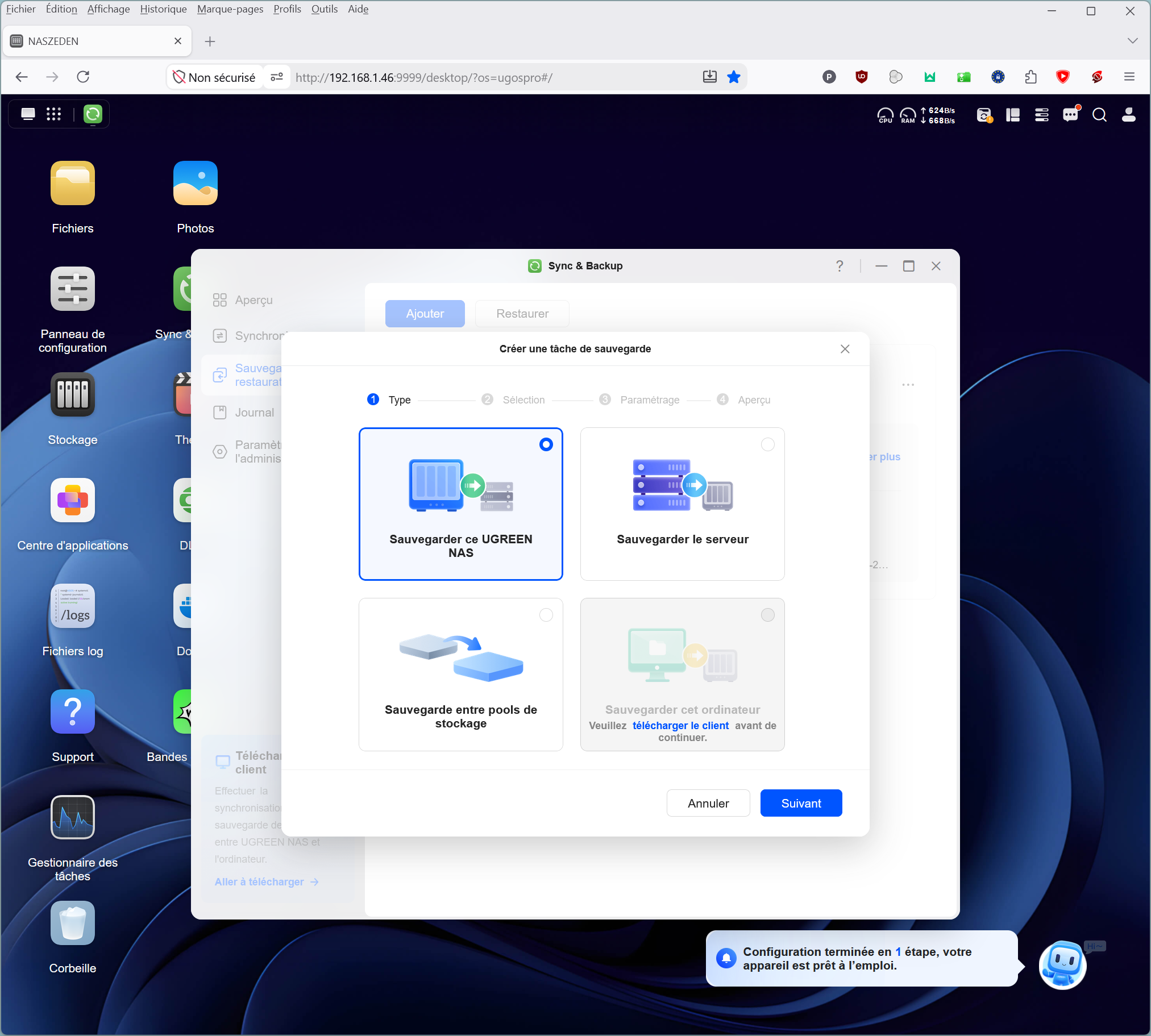Open the messages notification icon
The width and height of the screenshot is (1151, 1036).
(x=1071, y=115)
